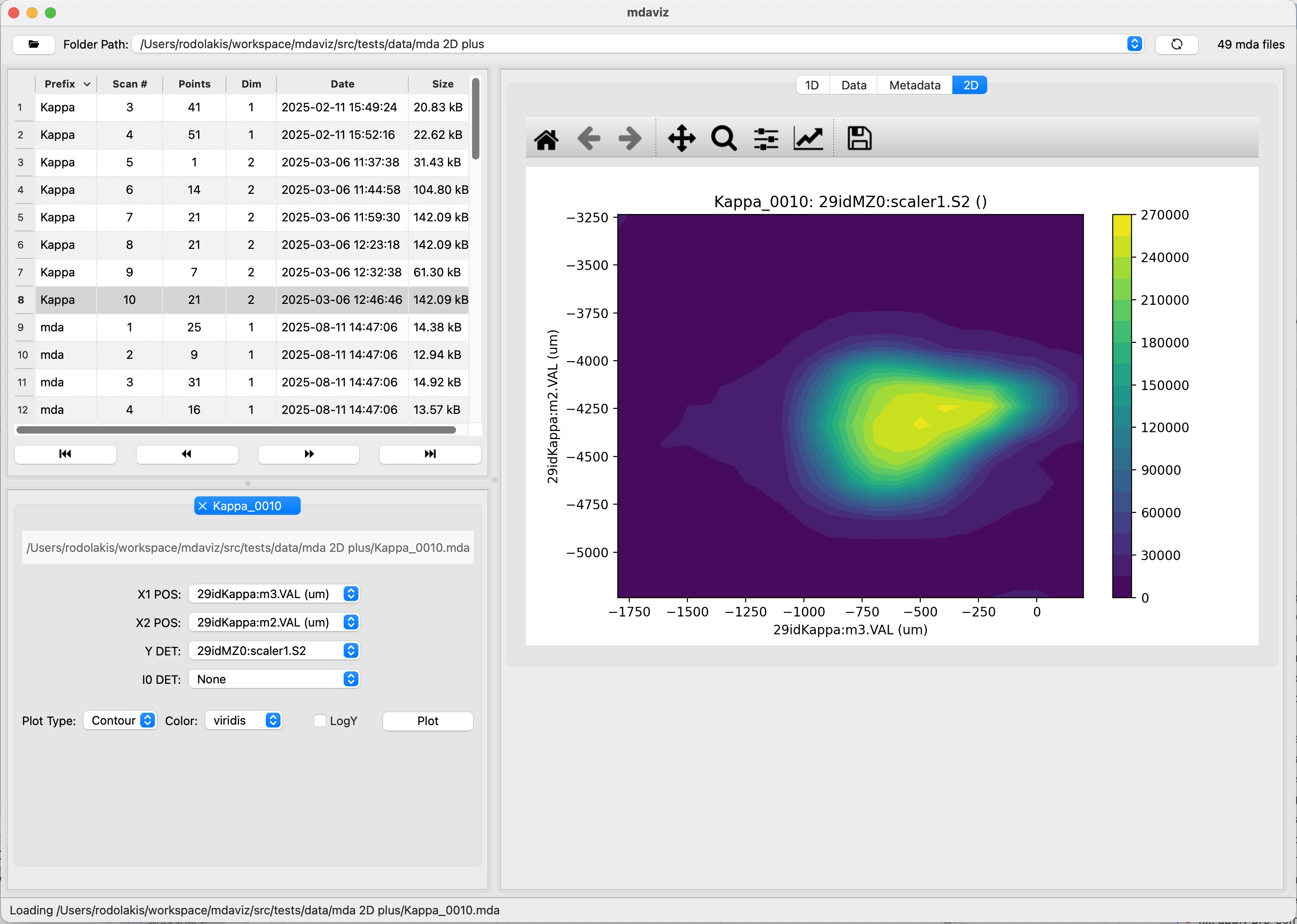Click the Date column header

point(342,83)
